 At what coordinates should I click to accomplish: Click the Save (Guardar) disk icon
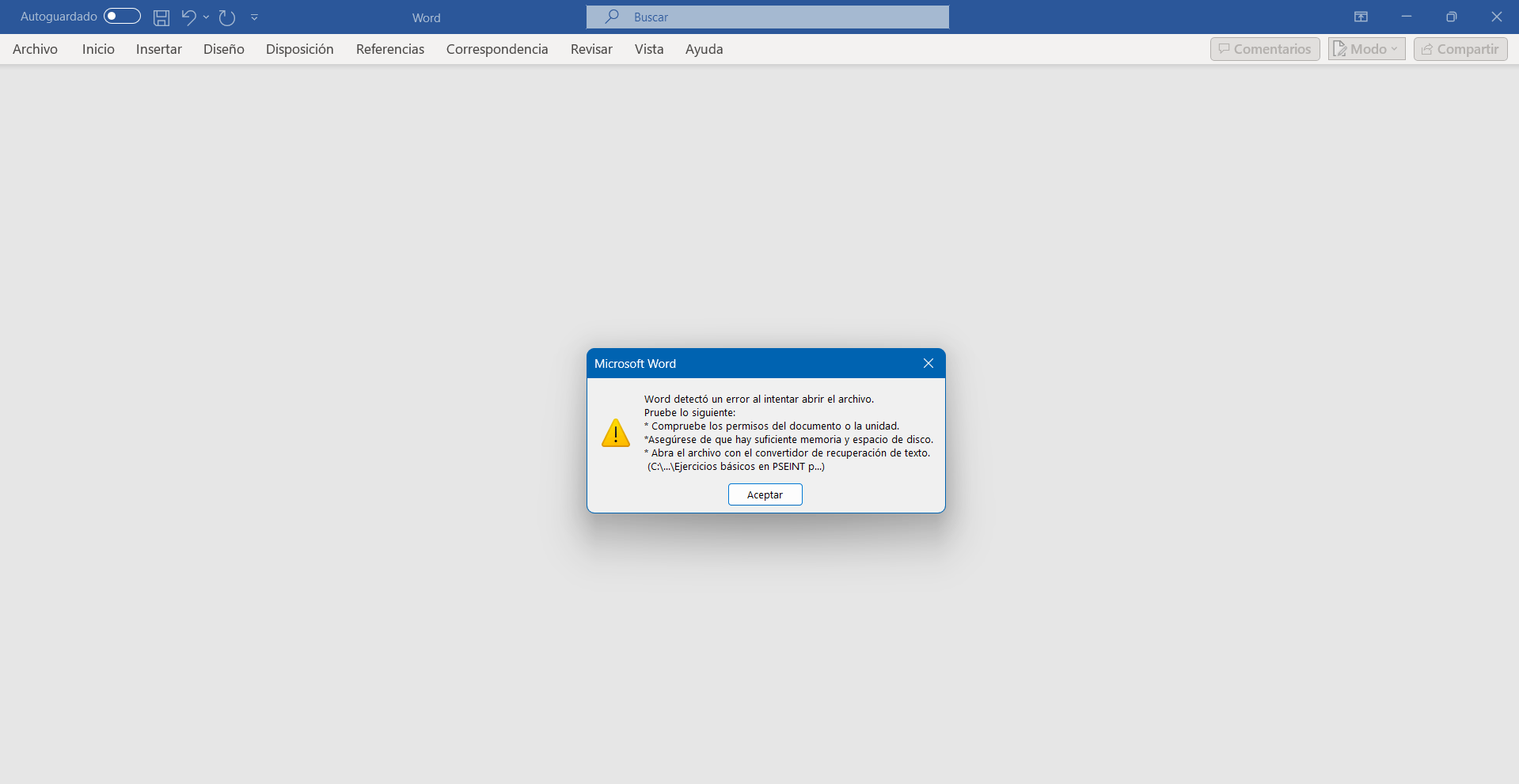pos(161,17)
